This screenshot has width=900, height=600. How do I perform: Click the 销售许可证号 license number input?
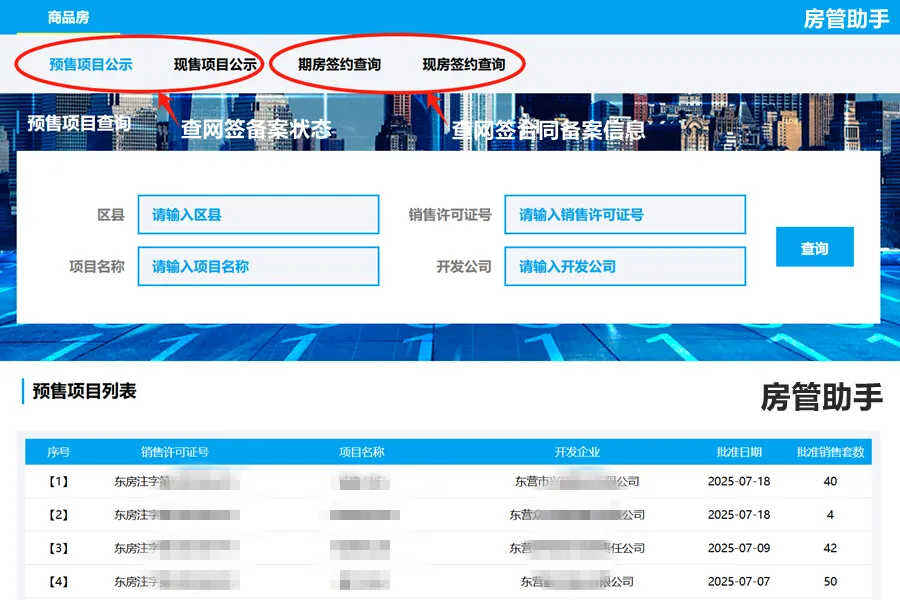(x=624, y=214)
